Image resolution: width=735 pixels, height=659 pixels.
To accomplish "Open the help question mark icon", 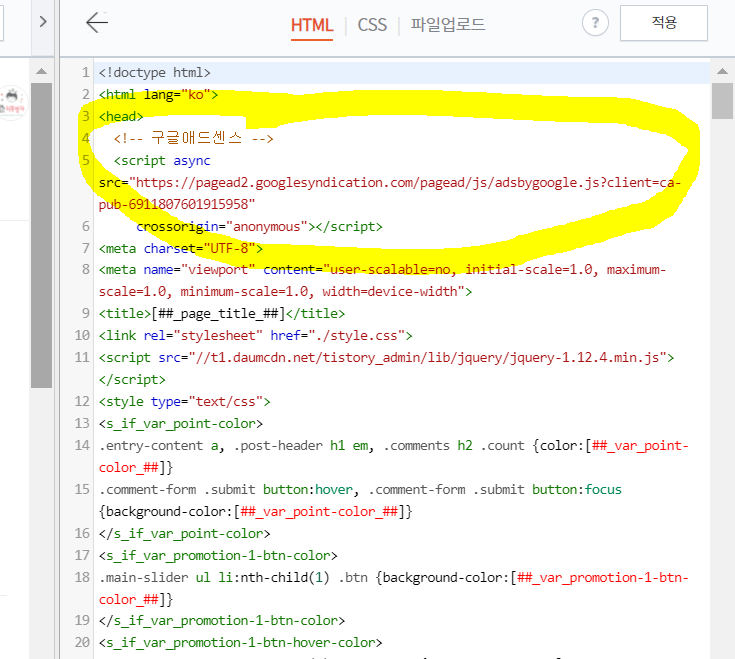I will pos(595,23).
